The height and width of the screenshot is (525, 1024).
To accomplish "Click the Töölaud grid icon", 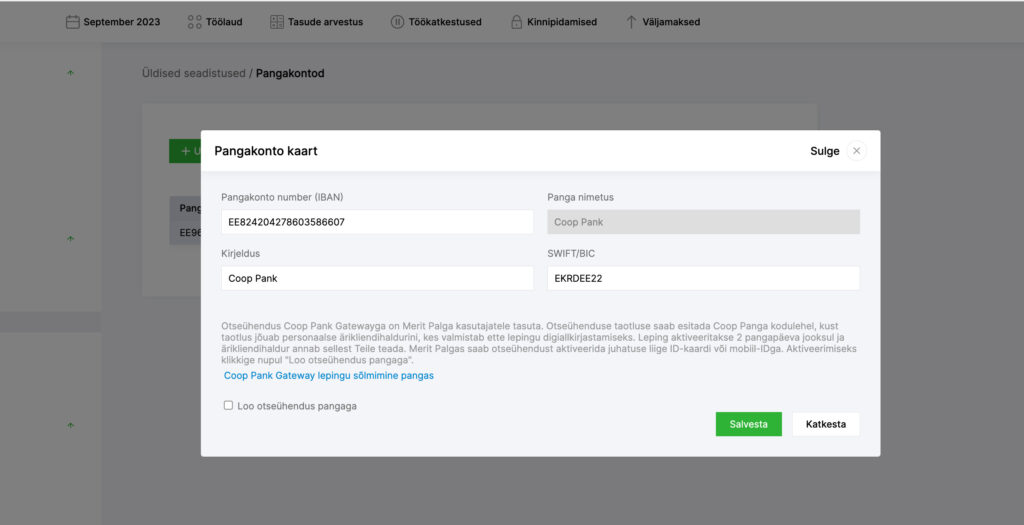I will pyautogui.click(x=195, y=22).
